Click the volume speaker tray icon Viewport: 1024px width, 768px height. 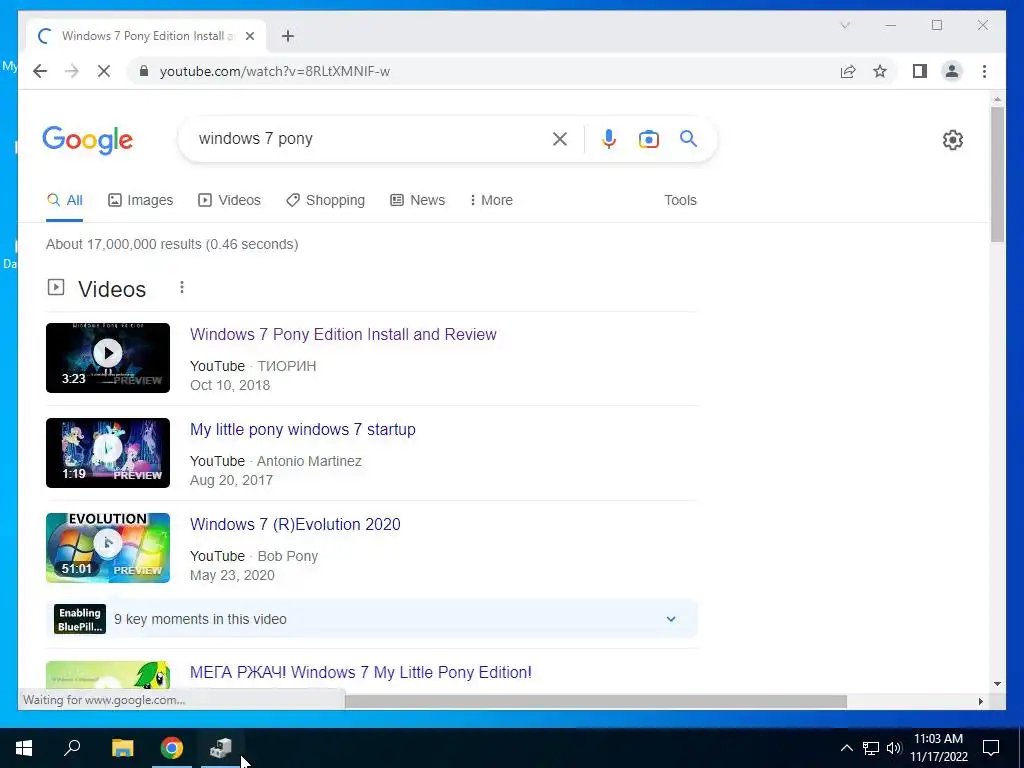pyautogui.click(x=894, y=748)
